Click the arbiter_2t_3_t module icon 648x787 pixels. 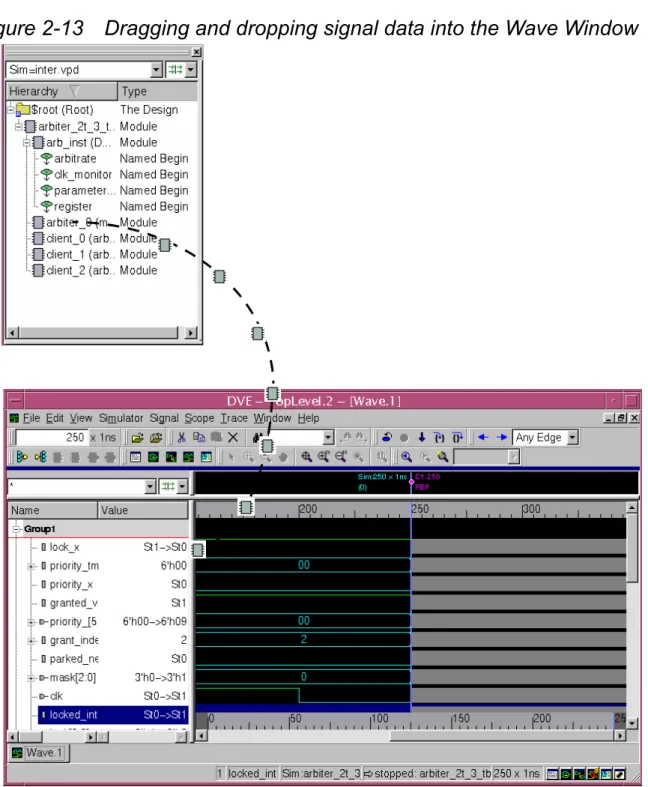click(x=30, y=126)
